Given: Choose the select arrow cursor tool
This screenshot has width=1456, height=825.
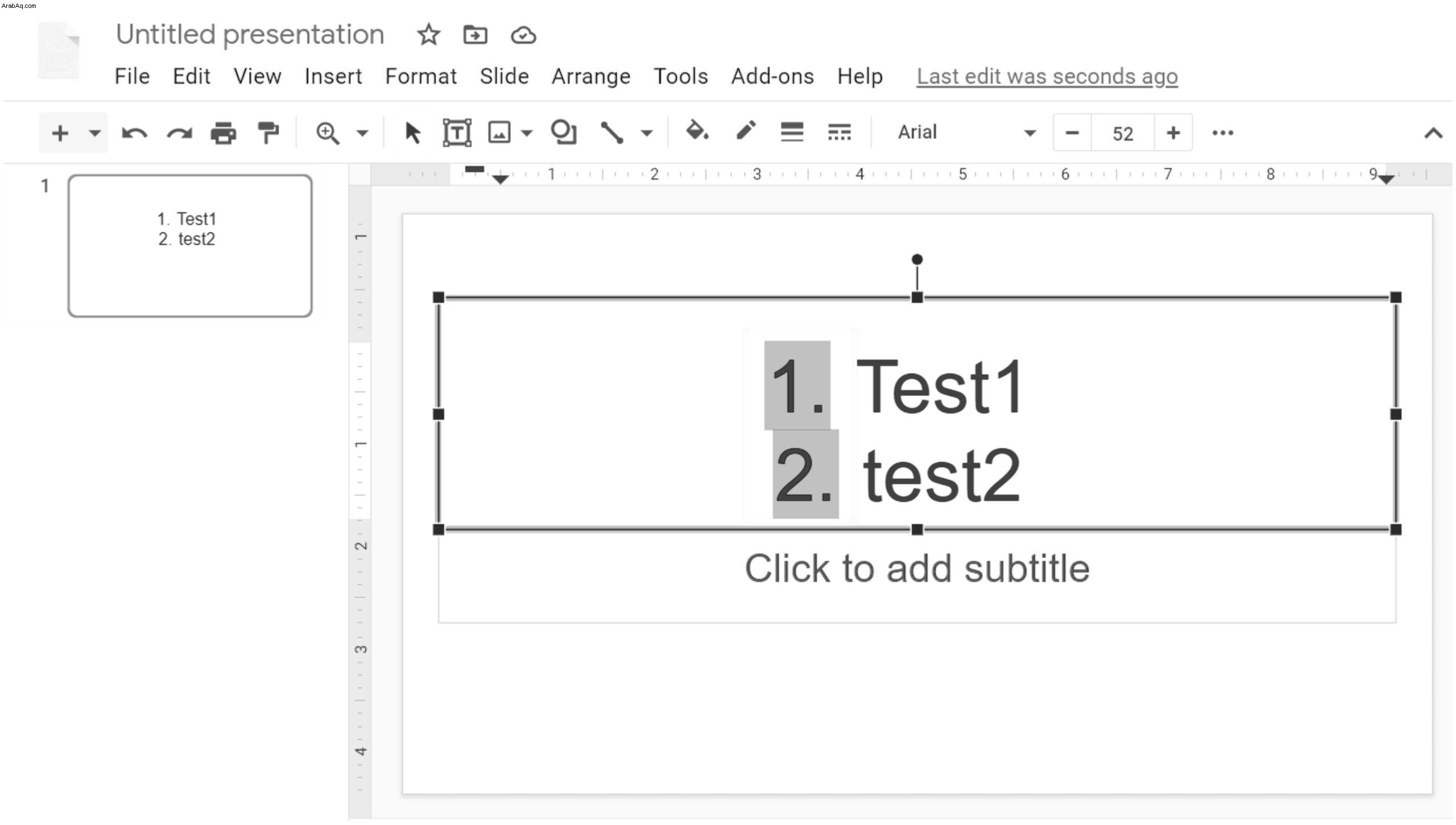Looking at the screenshot, I should 413,134.
